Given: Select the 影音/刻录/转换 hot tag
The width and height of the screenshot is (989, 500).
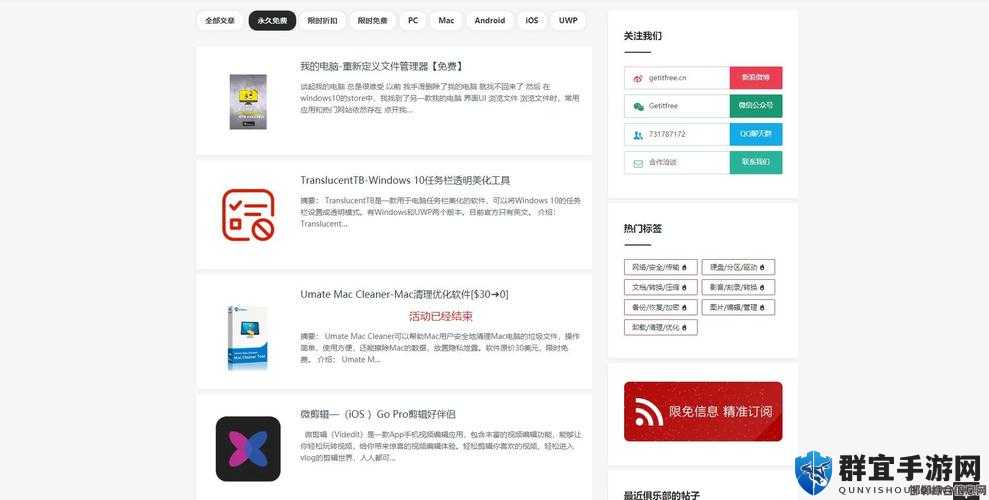Looking at the screenshot, I should coord(738,288).
